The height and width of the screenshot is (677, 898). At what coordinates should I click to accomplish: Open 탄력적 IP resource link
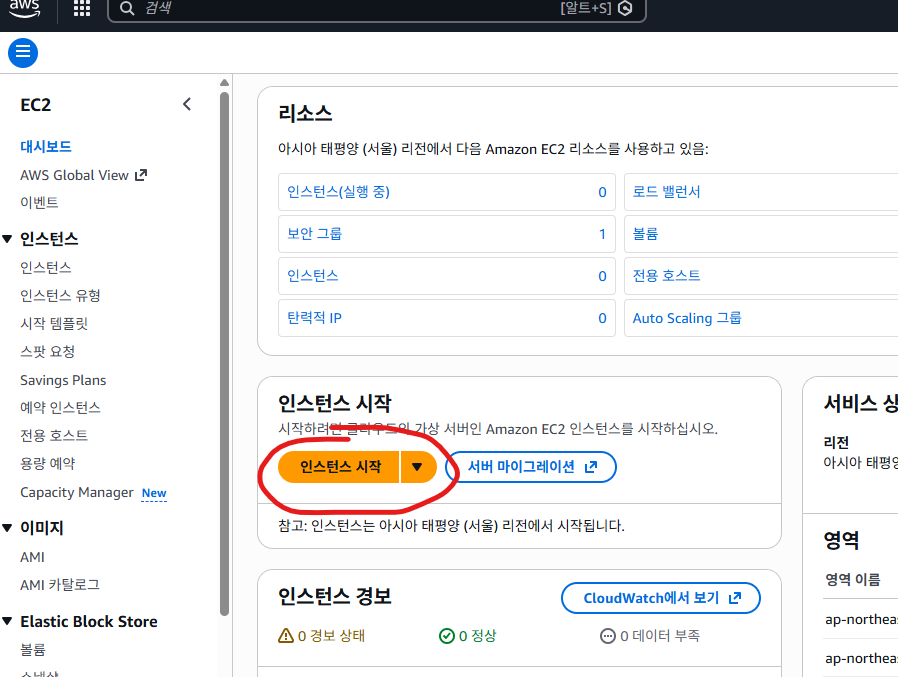pyautogui.click(x=314, y=318)
